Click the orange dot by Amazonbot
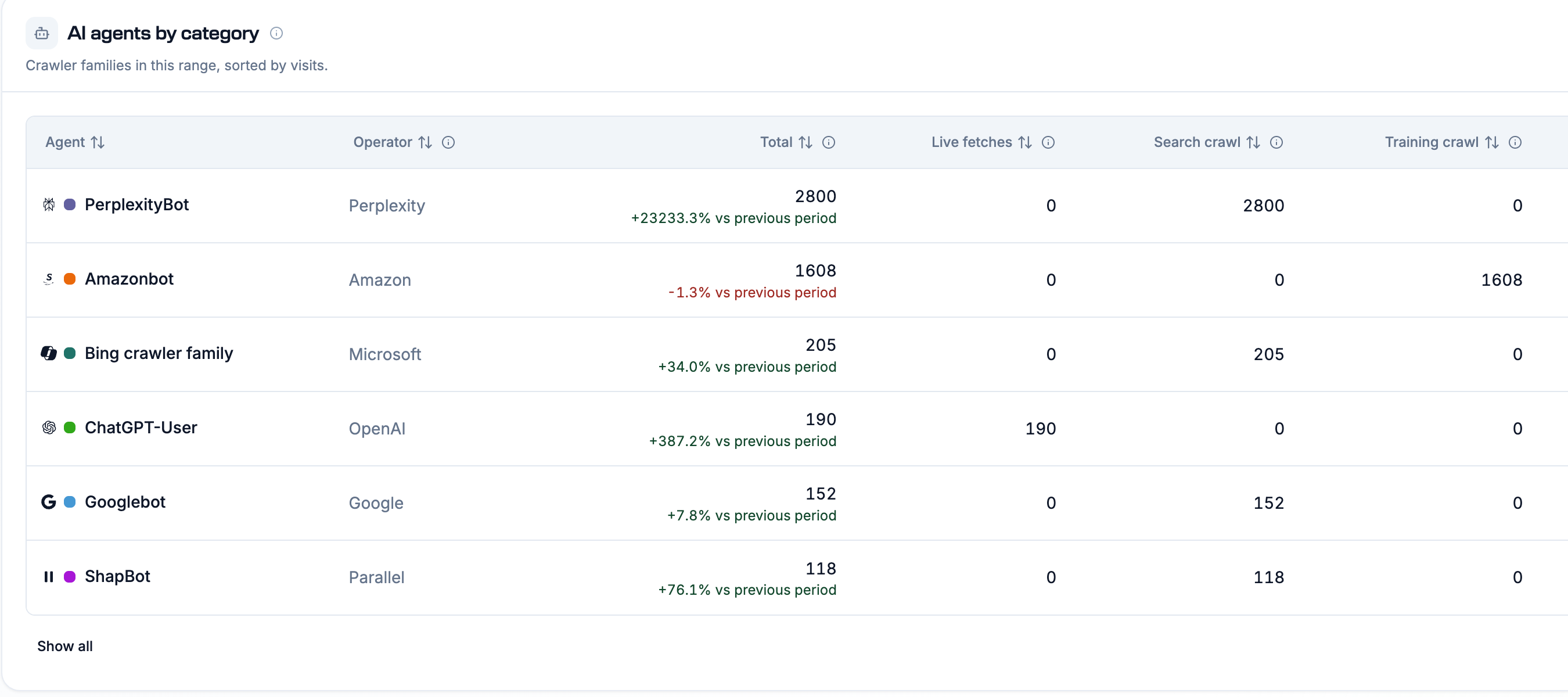Screen dimensions: 1568x697 (x=70, y=279)
